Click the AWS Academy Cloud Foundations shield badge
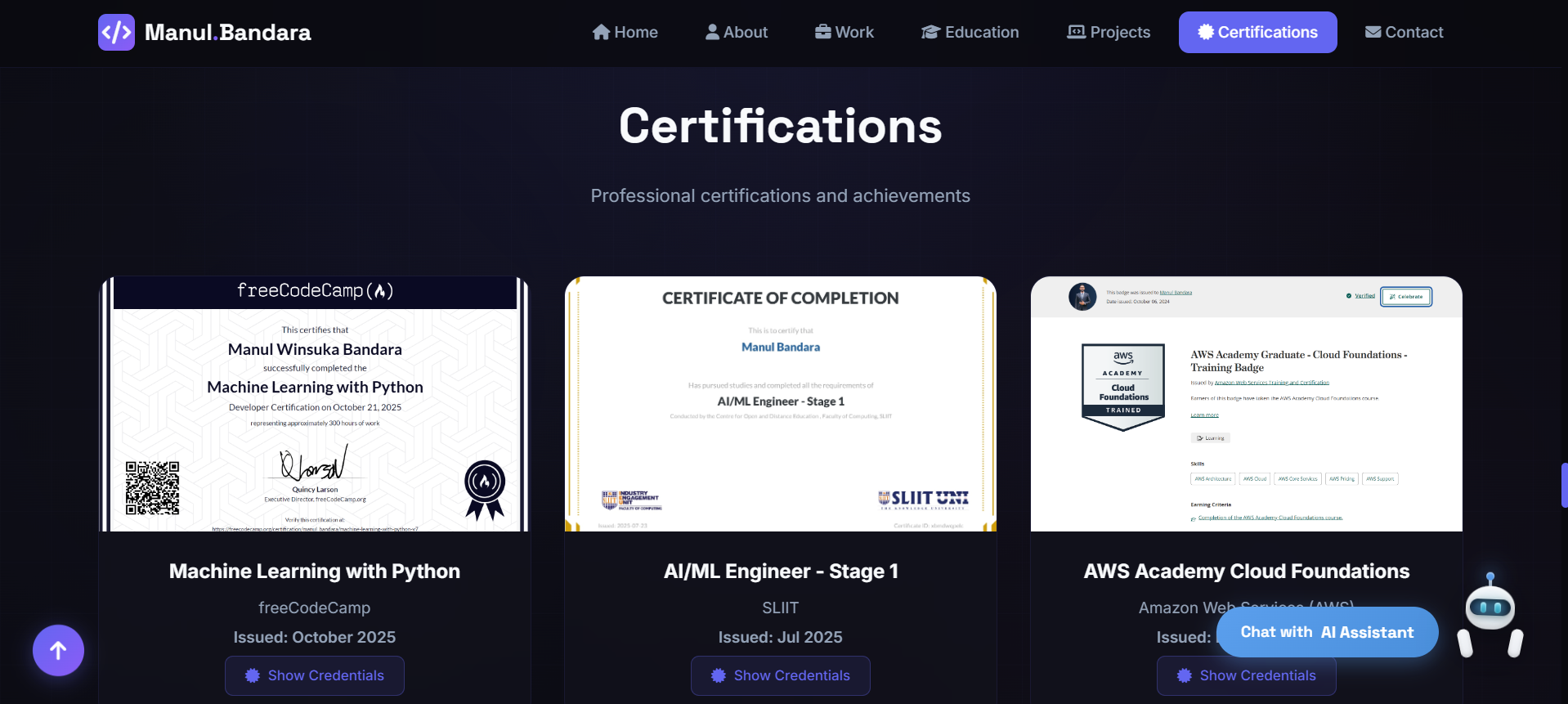The height and width of the screenshot is (704, 1568). coord(1123,387)
